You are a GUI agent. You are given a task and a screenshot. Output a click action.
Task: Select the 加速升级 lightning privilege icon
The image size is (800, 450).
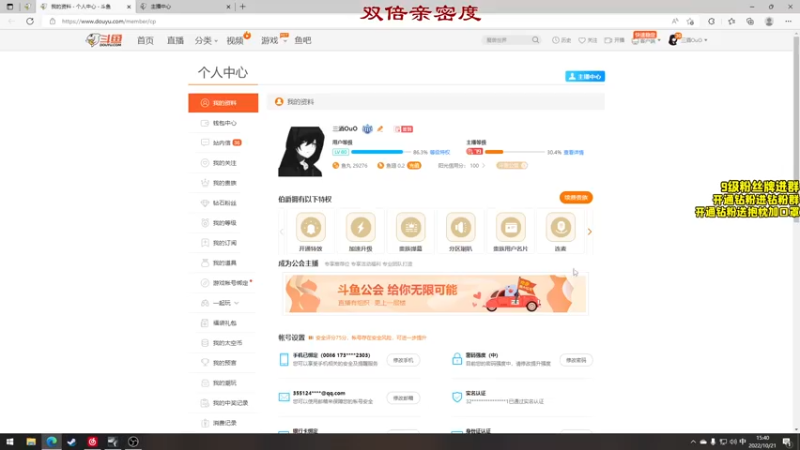click(360, 228)
